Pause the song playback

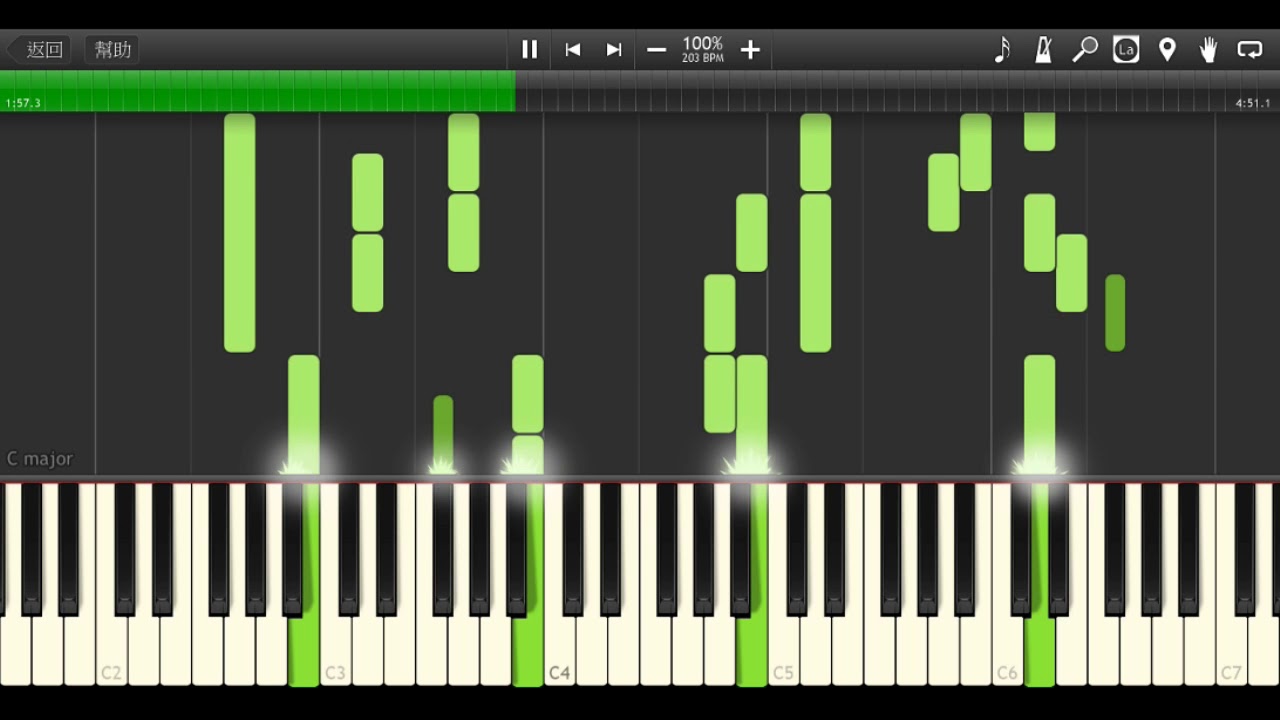(x=530, y=49)
